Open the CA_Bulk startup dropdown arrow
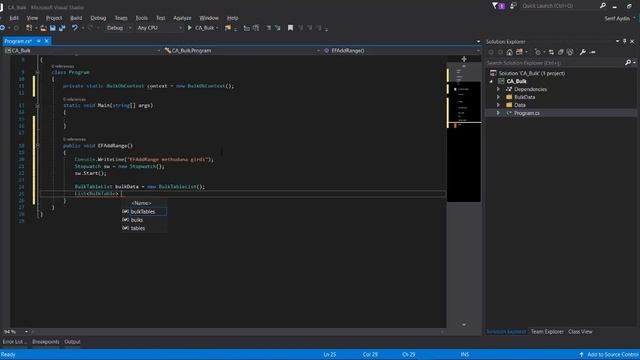Viewport: 640px width, 360px height. tap(217, 28)
